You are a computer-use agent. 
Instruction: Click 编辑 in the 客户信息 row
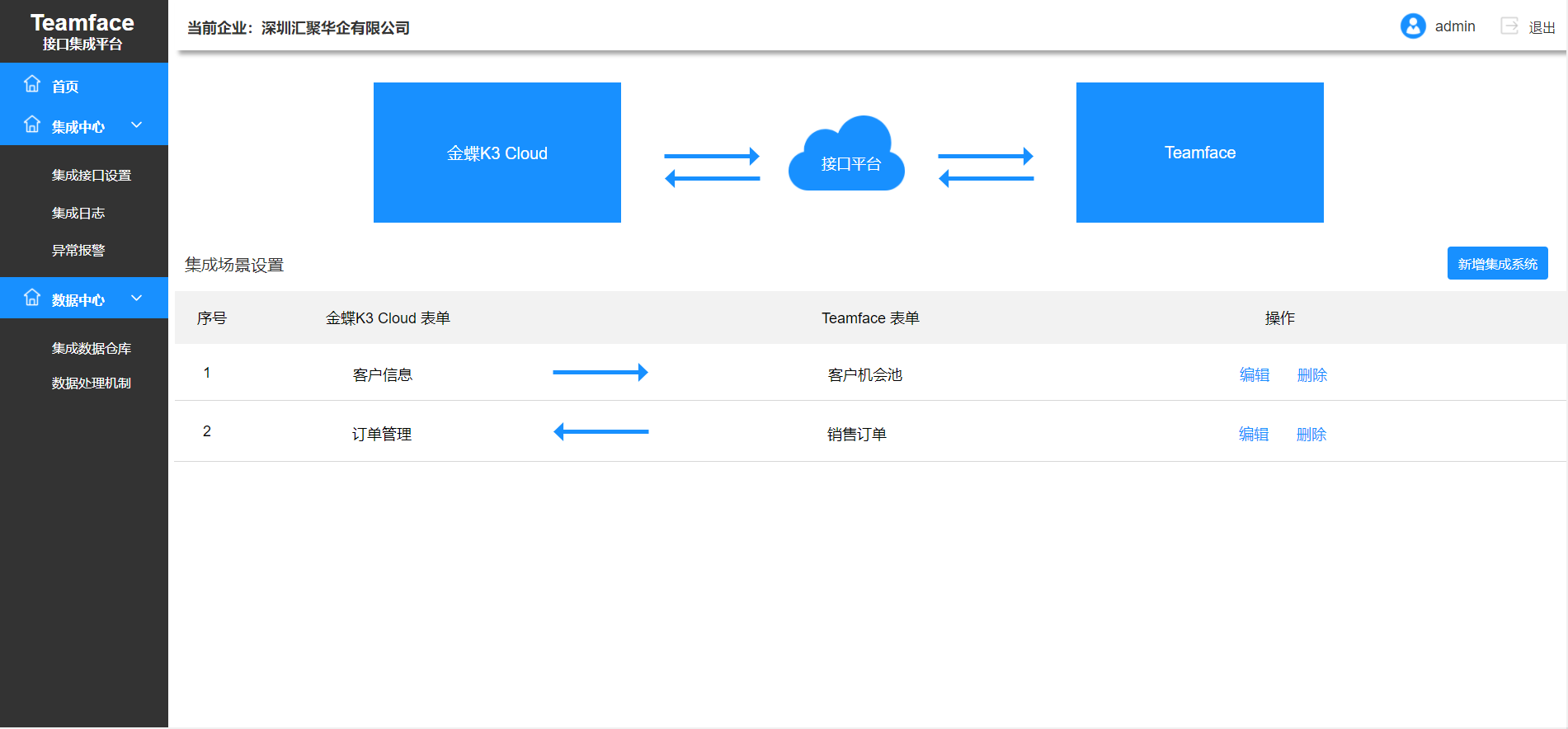tap(1255, 375)
